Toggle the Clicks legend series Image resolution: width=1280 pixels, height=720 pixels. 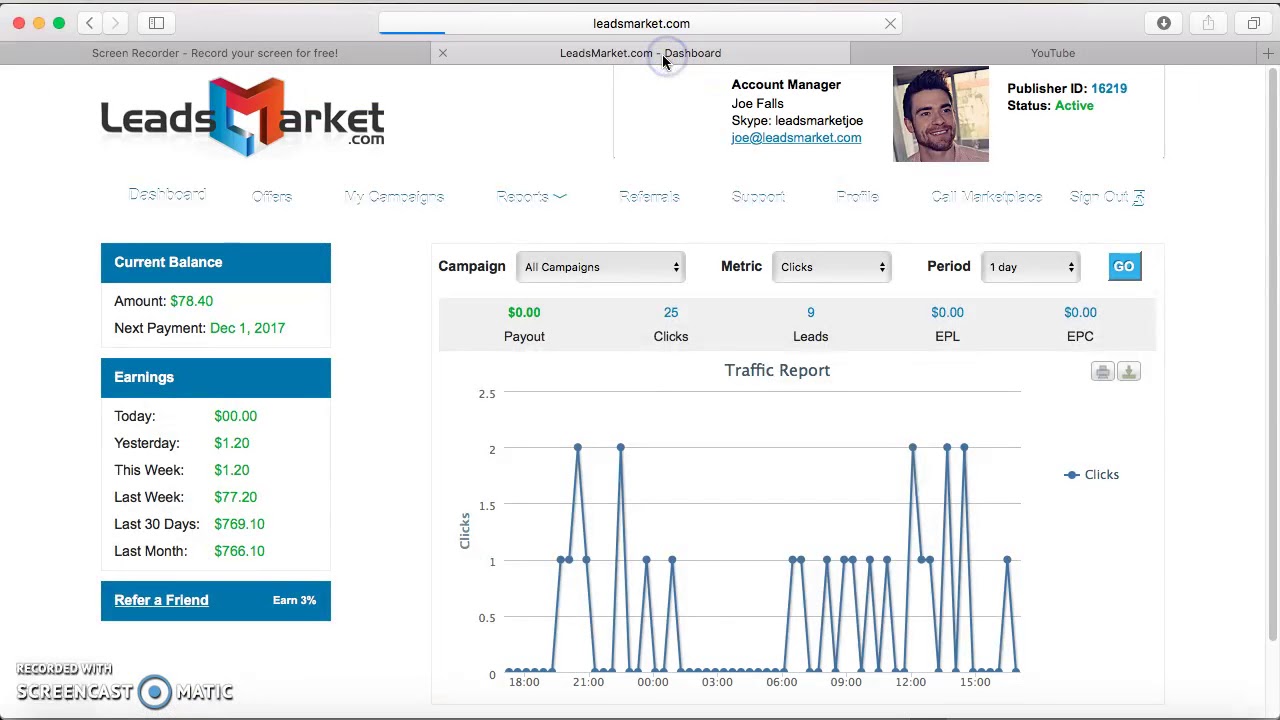point(1091,474)
